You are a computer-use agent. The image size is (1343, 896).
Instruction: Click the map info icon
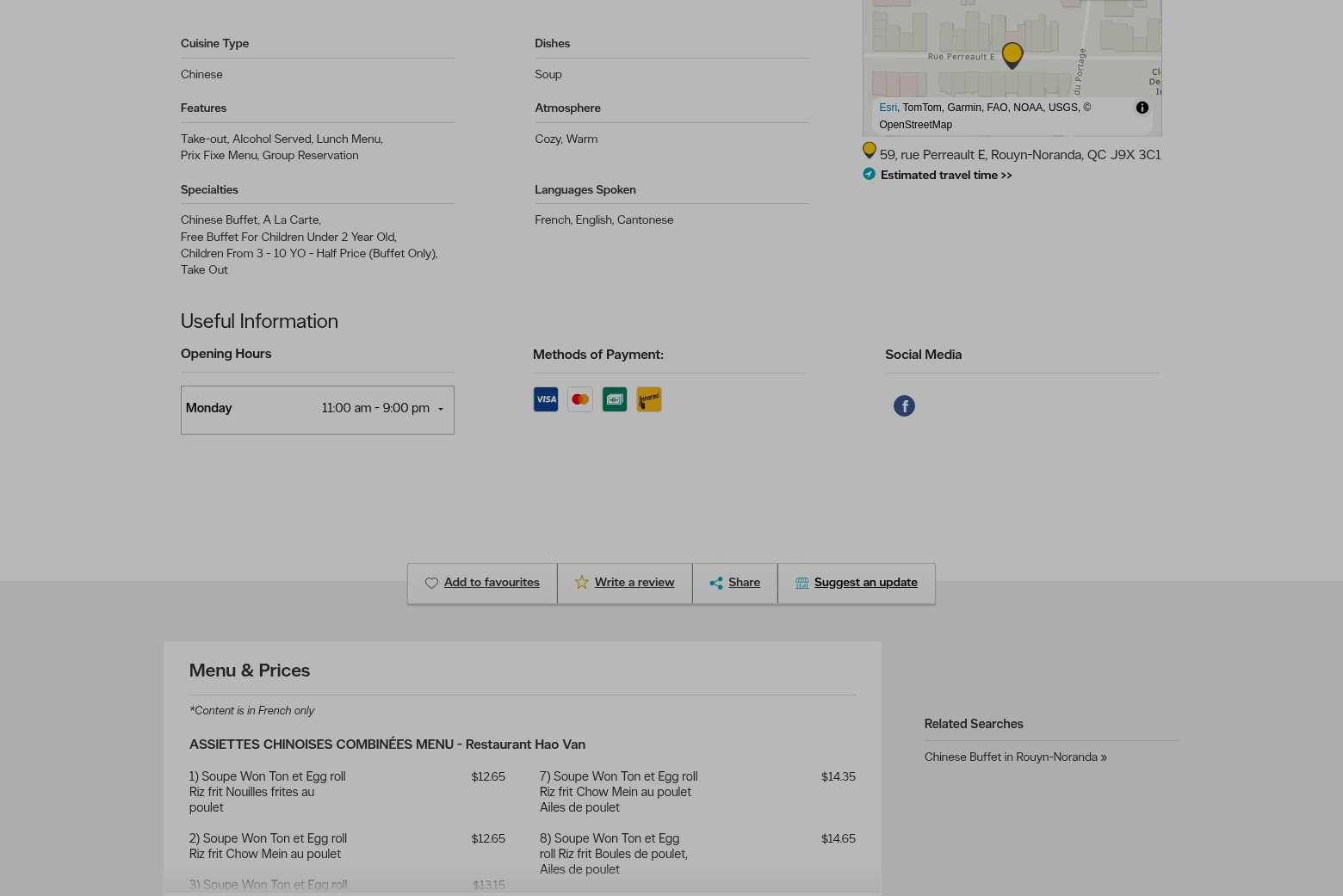[1142, 108]
